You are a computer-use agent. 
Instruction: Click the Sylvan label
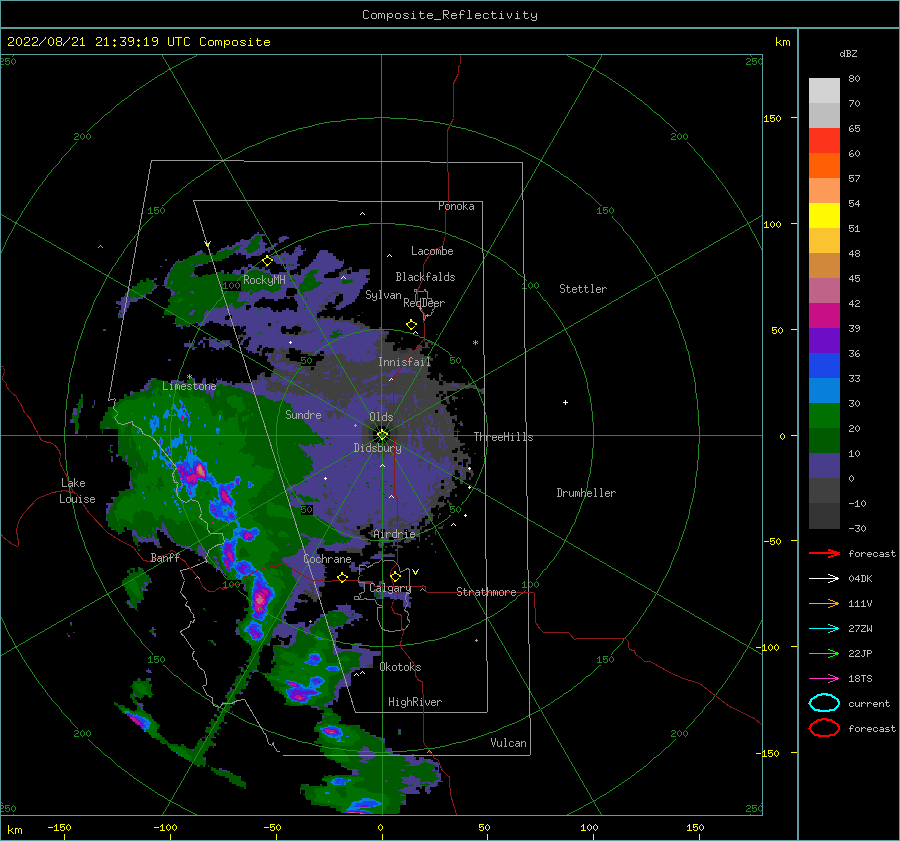point(383,295)
